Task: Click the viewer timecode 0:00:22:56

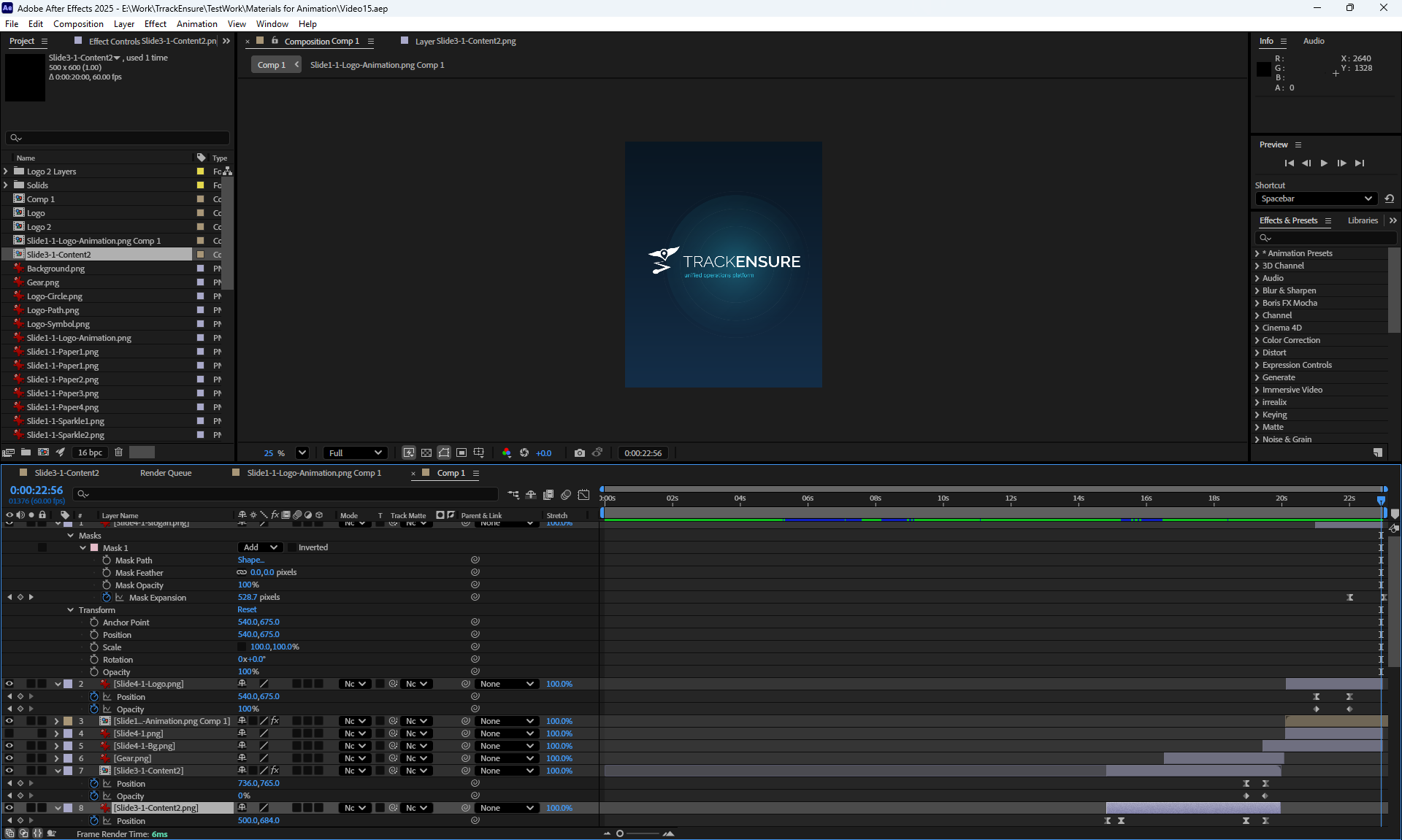Action: [643, 453]
